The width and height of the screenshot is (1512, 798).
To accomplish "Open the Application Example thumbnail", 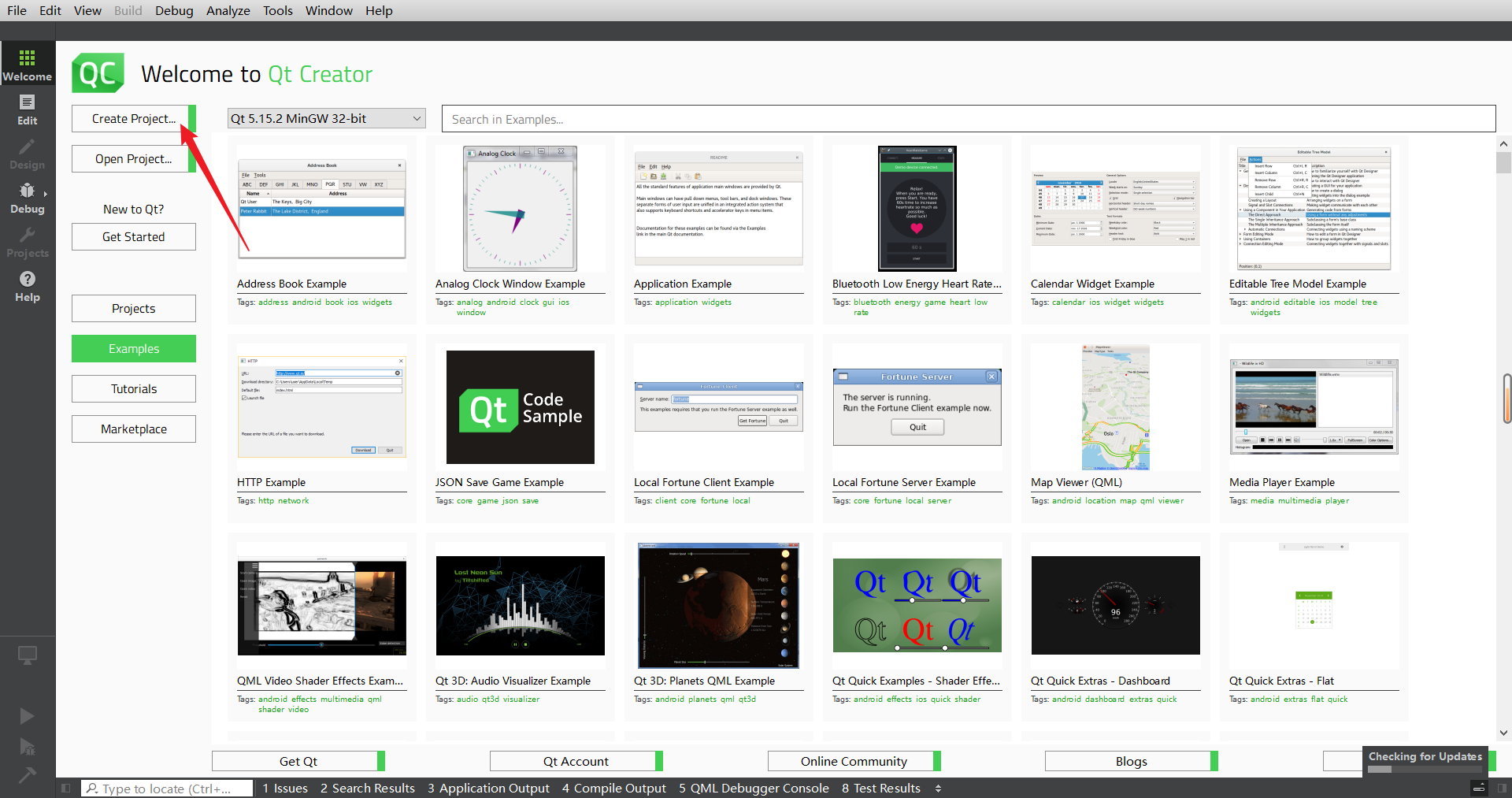I will 719,209.
